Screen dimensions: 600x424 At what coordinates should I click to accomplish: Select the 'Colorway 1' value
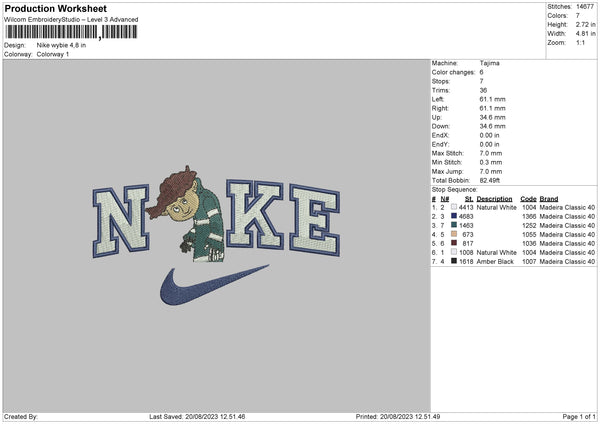coord(53,54)
